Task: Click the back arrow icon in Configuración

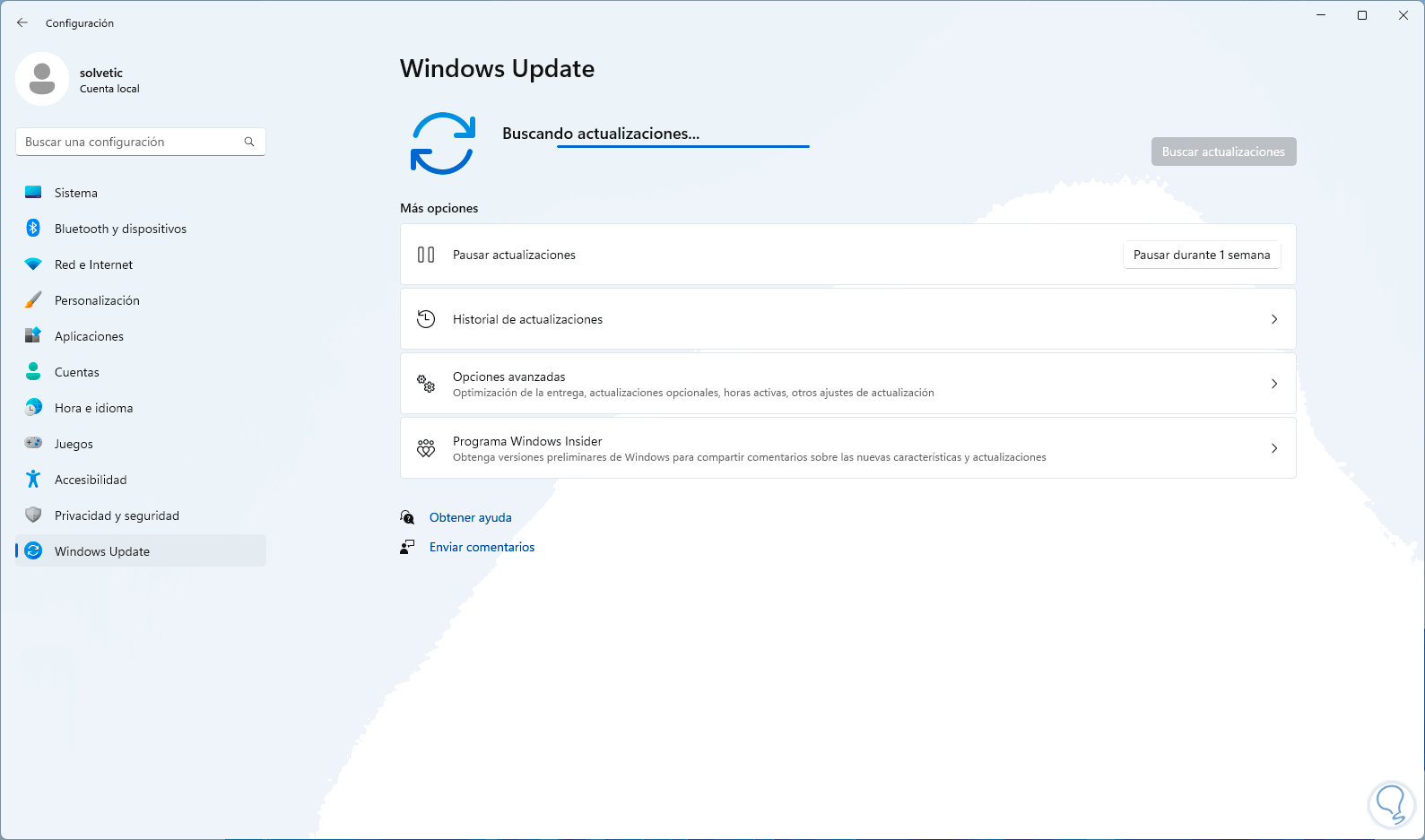Action: pos(22,22)
